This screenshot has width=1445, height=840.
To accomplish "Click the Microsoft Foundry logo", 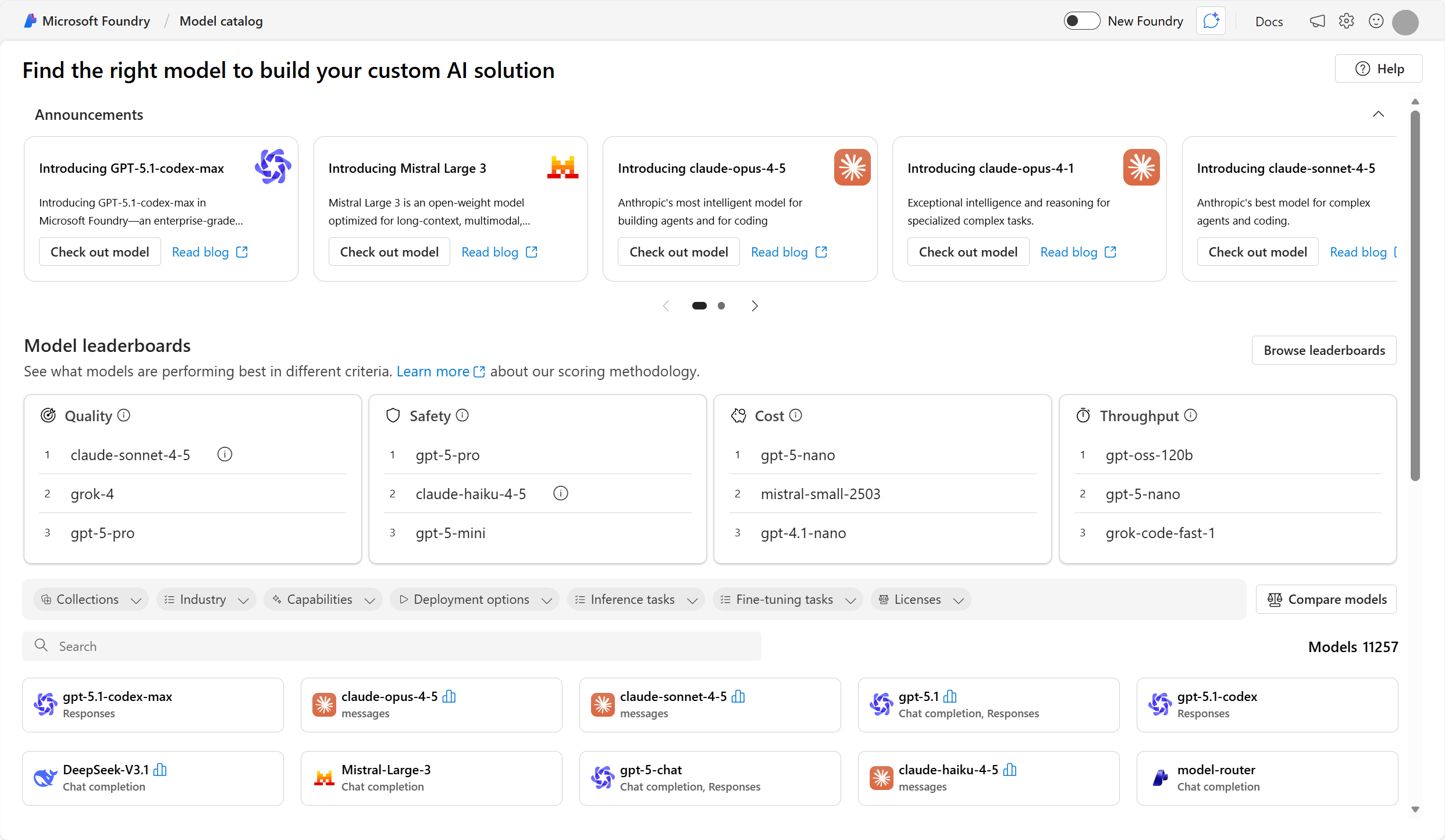I will coord(30,20).
